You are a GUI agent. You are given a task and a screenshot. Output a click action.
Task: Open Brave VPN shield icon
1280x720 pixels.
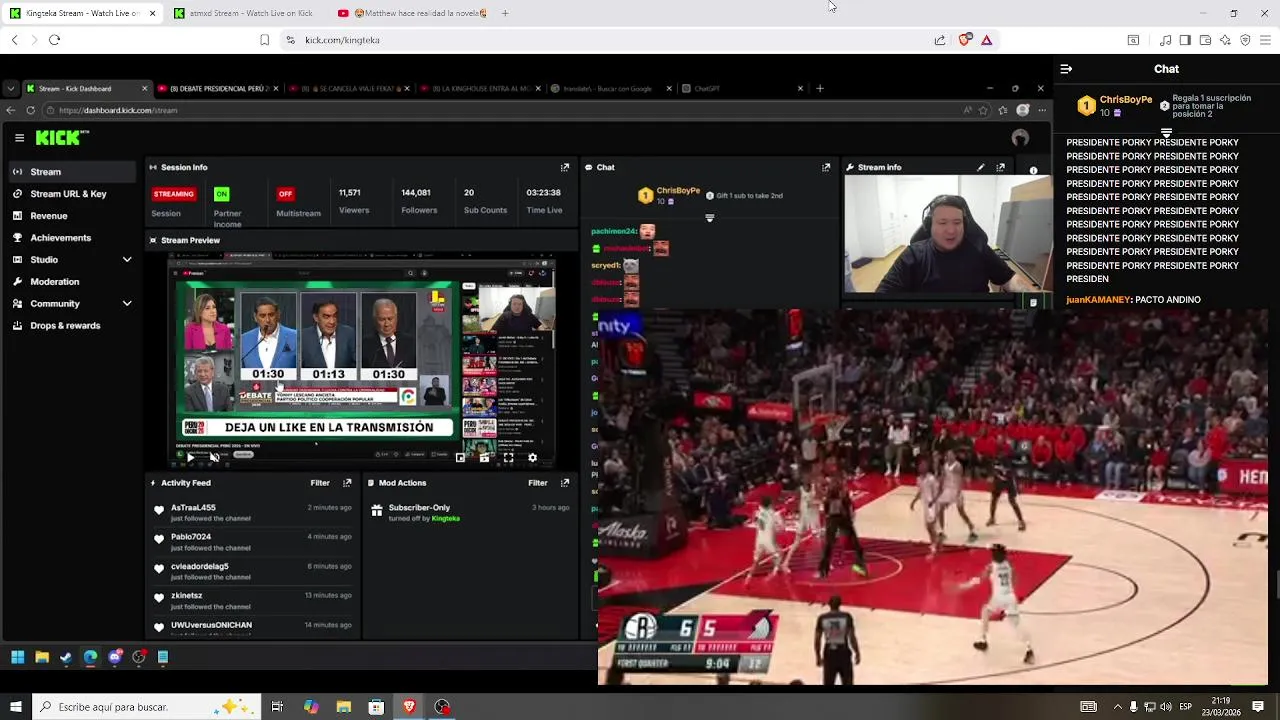[1245, 40]
